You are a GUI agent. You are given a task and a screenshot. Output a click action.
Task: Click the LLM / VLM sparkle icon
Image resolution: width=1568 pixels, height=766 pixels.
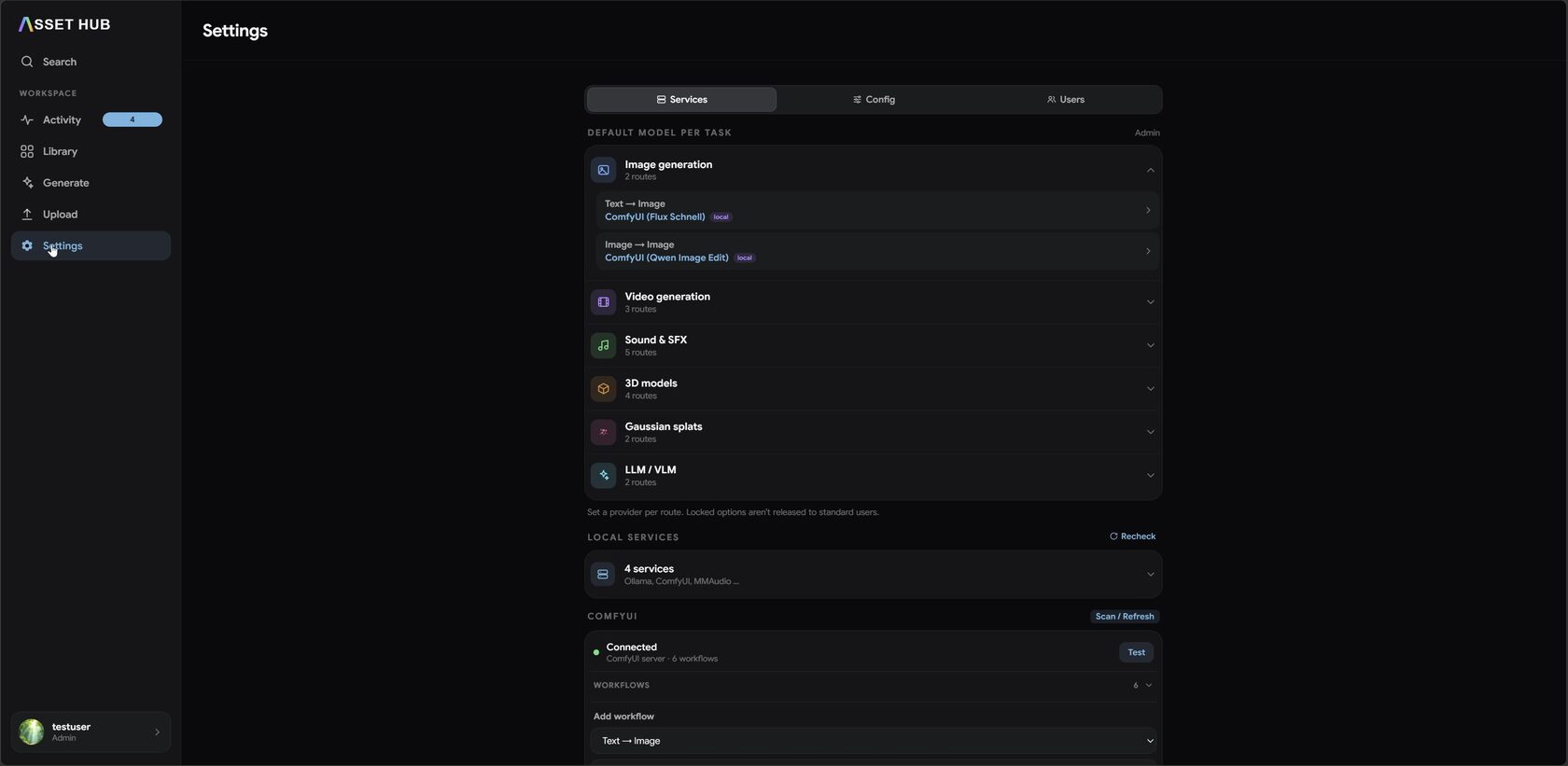click(603, 476)
